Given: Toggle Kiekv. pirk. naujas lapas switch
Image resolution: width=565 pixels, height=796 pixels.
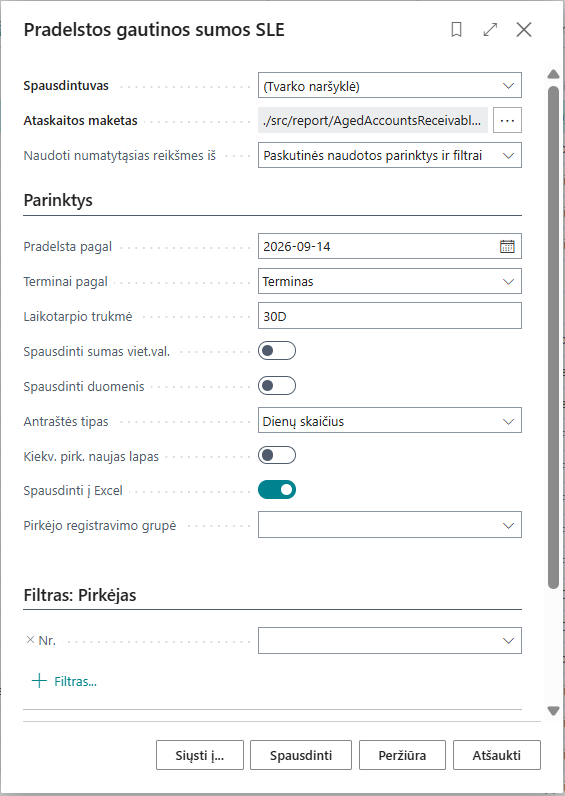Looking at the screenshot, I should pyautogui.click(x=277, y=455).
